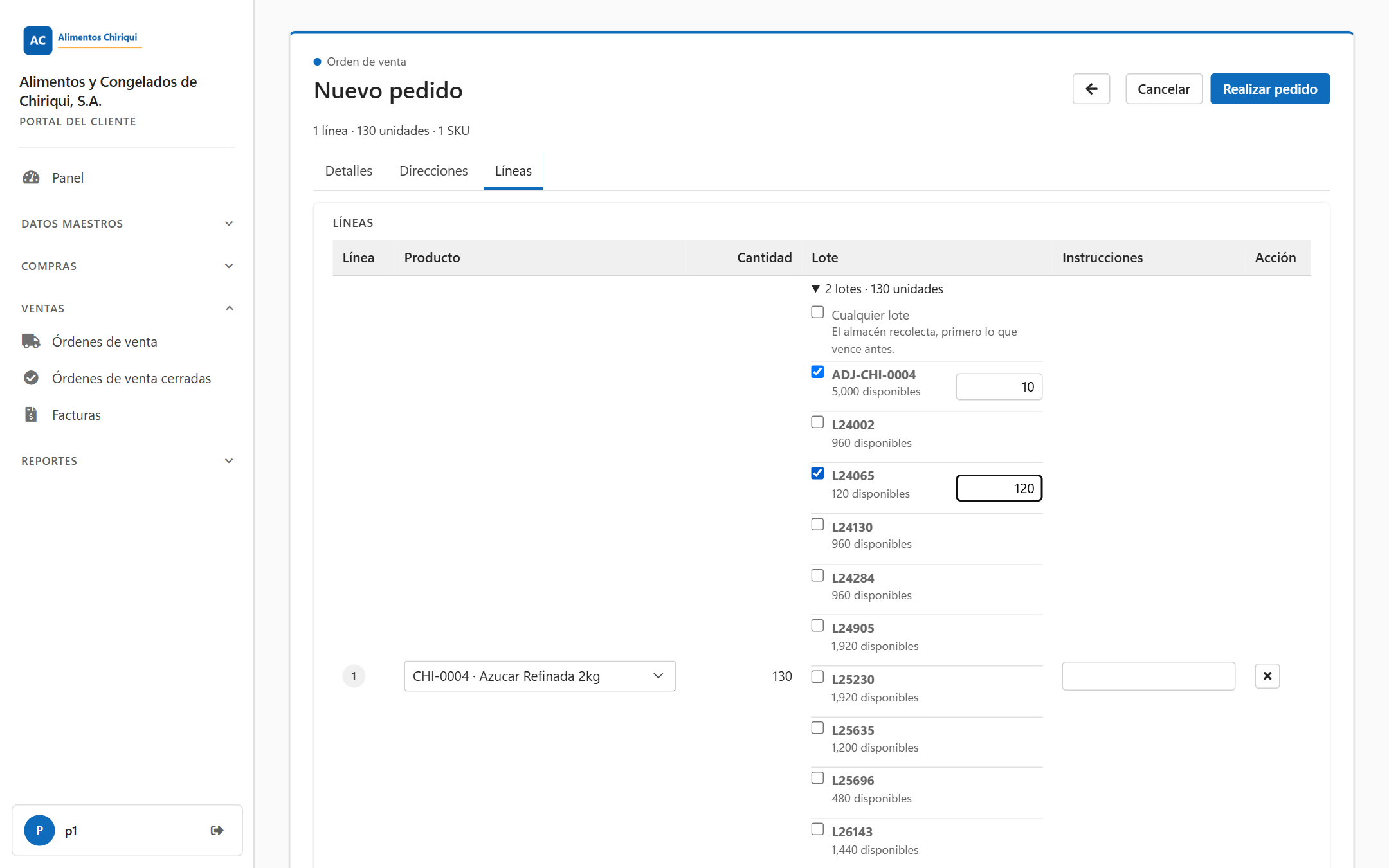
Task: Collapse the Ventas section
Action: tap(127, 309)
